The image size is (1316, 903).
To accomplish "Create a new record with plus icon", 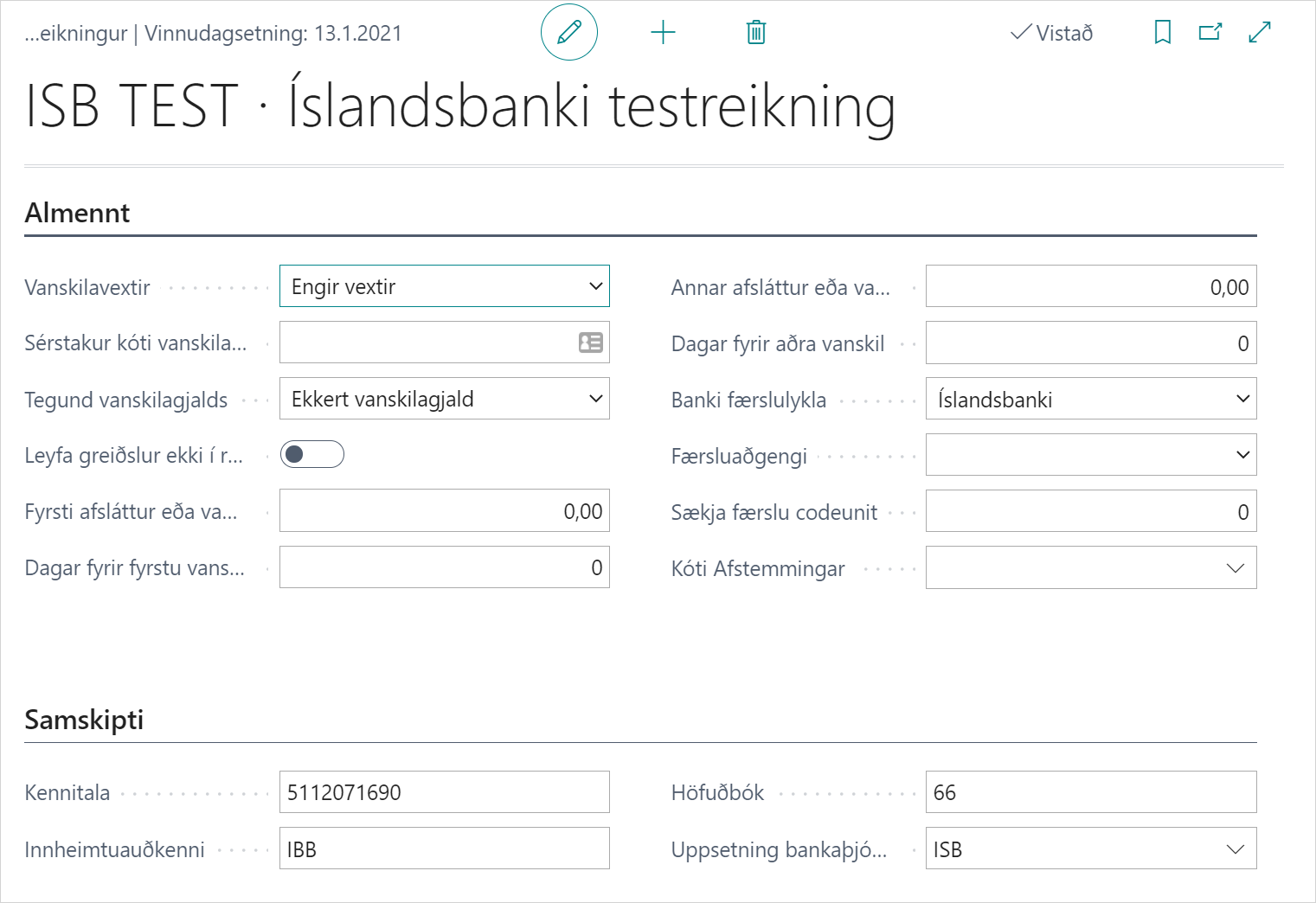I will (x=663, y=33).
